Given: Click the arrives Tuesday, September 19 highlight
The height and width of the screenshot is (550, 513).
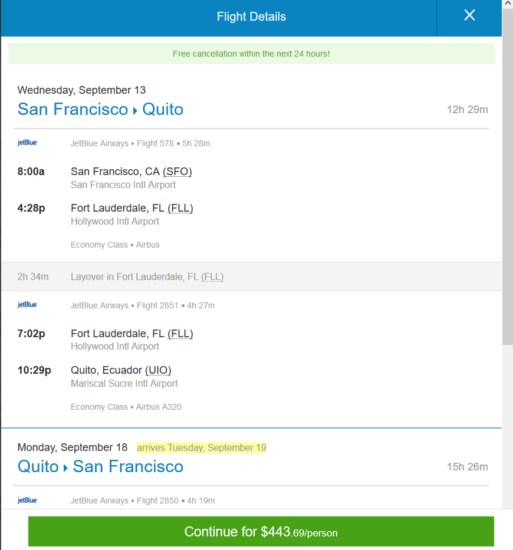Looking at the screenshot, I should point(201,448).
